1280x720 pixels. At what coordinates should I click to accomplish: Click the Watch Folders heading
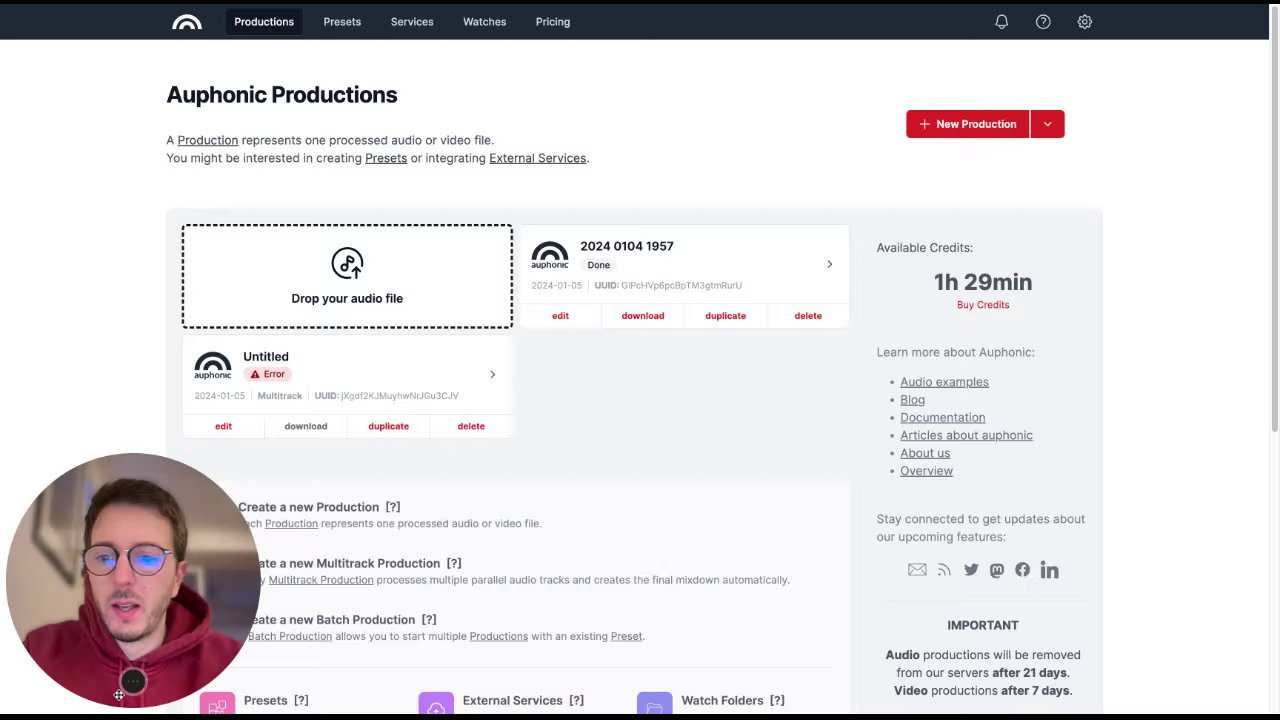(x=722, y=701)
